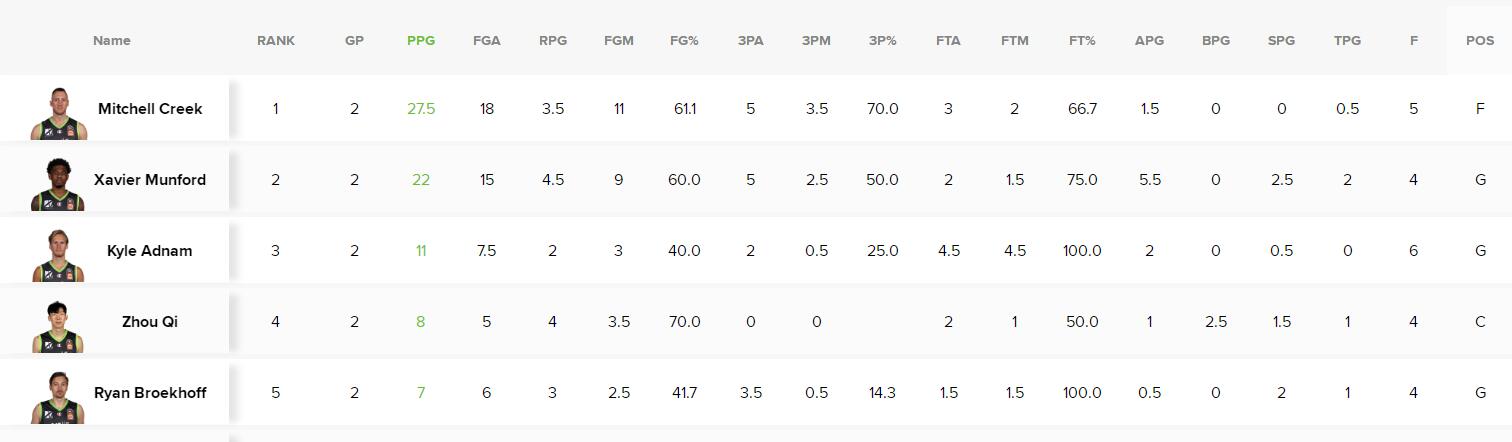The height and width of the screenshot is (442, 1512).
Task: Sort by the Name column header
Action: click(x=112, y=41)
